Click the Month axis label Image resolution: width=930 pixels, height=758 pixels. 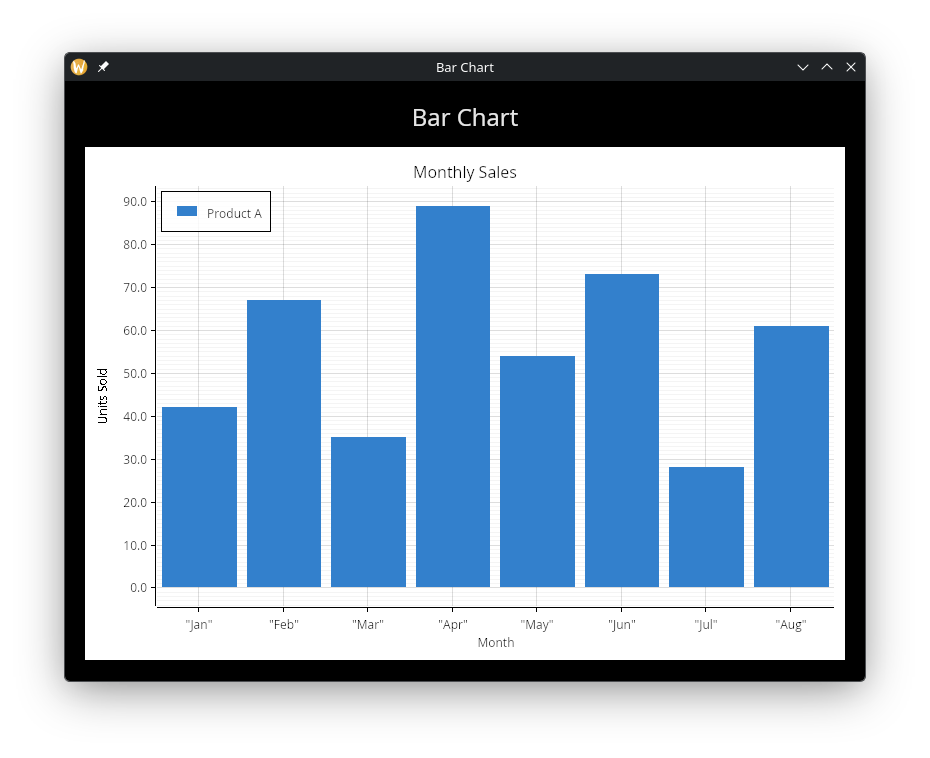(496, 642)
